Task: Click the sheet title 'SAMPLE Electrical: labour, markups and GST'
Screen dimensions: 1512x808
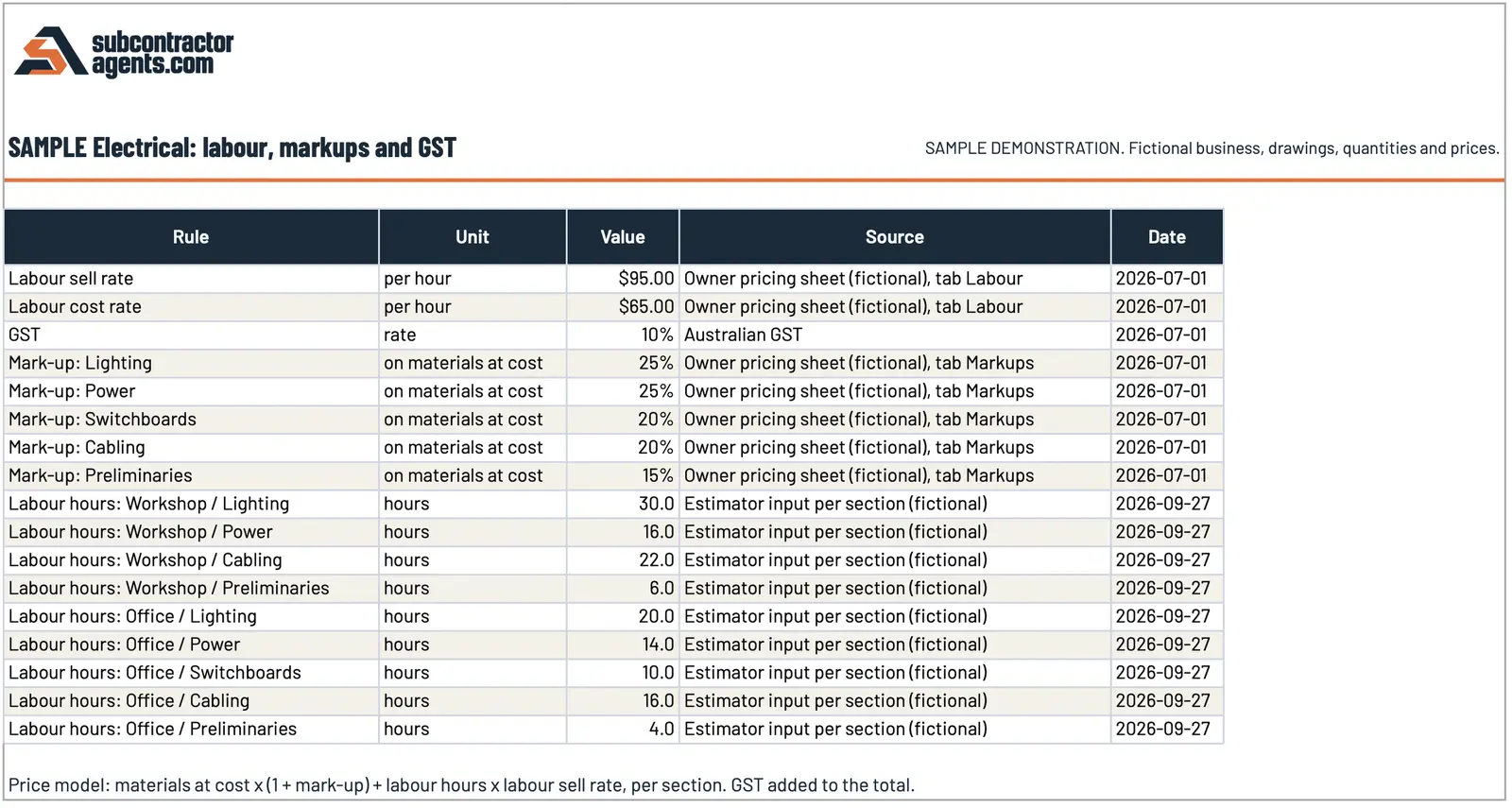Action: coord(232,148)
